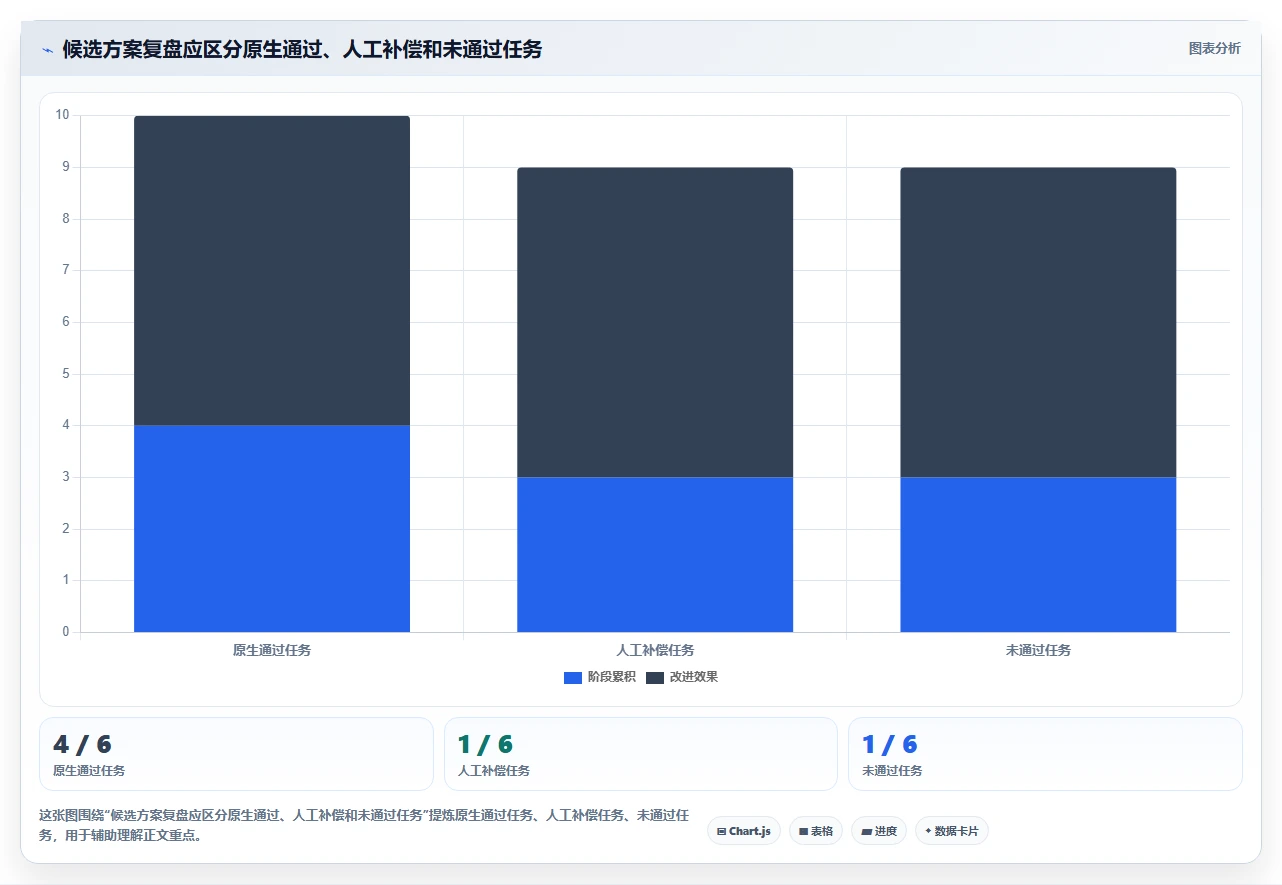The height and width of the screenshot is (885, 1282).
Task: Click the blue bar segment for 人工补偿任务
Action: (655, 555)
